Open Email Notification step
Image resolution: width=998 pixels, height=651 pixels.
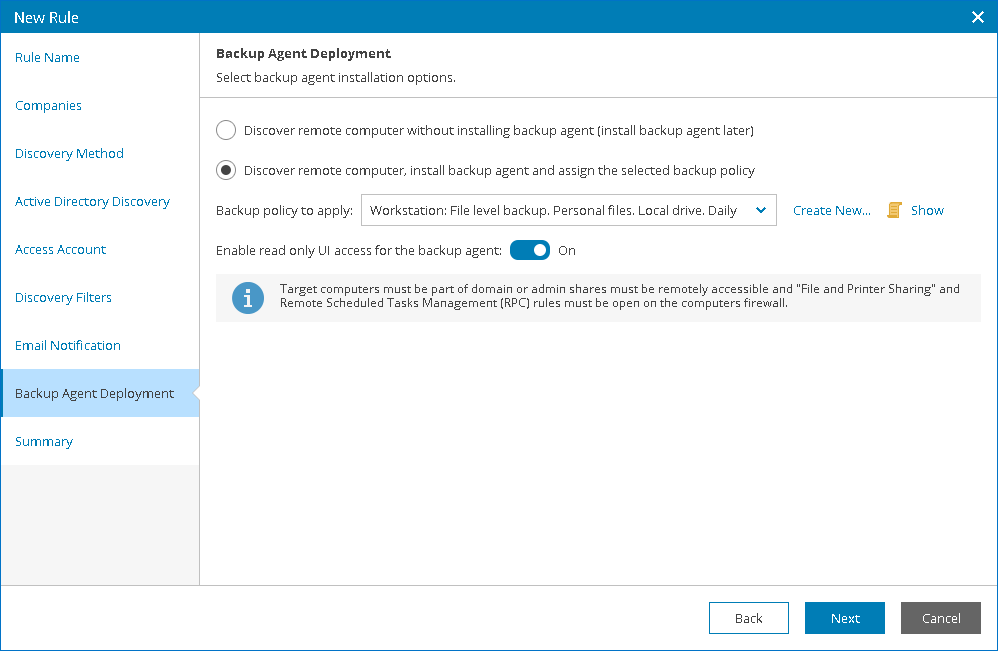click(67, 346)
